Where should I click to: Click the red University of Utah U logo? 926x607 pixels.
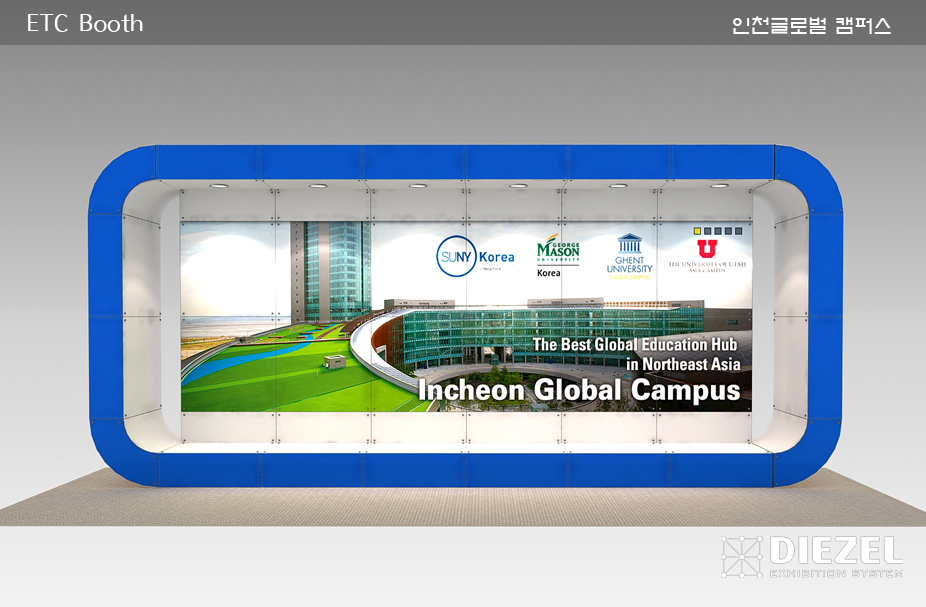point(707,248)
